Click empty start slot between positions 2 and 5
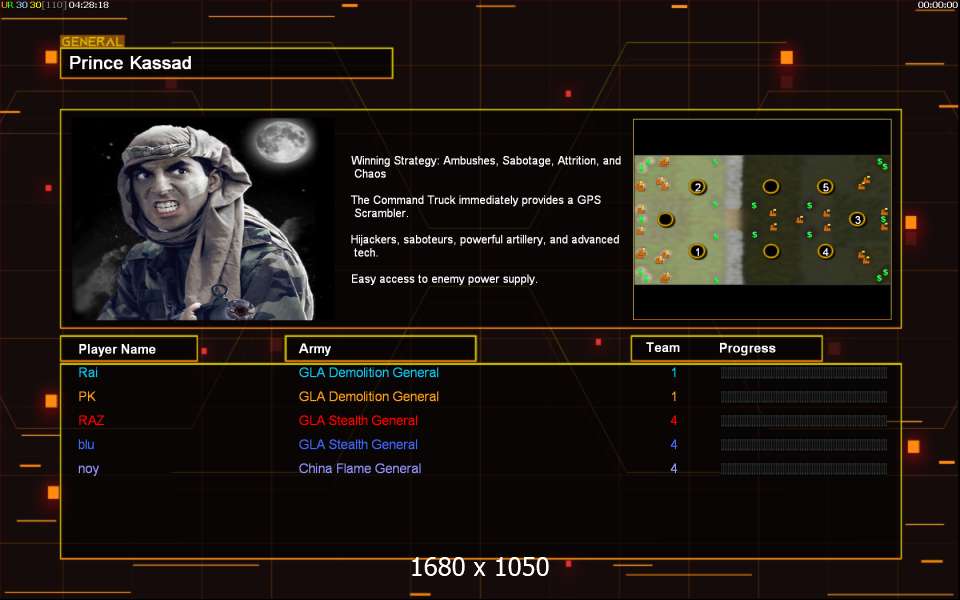 click(x=771, y=187)
